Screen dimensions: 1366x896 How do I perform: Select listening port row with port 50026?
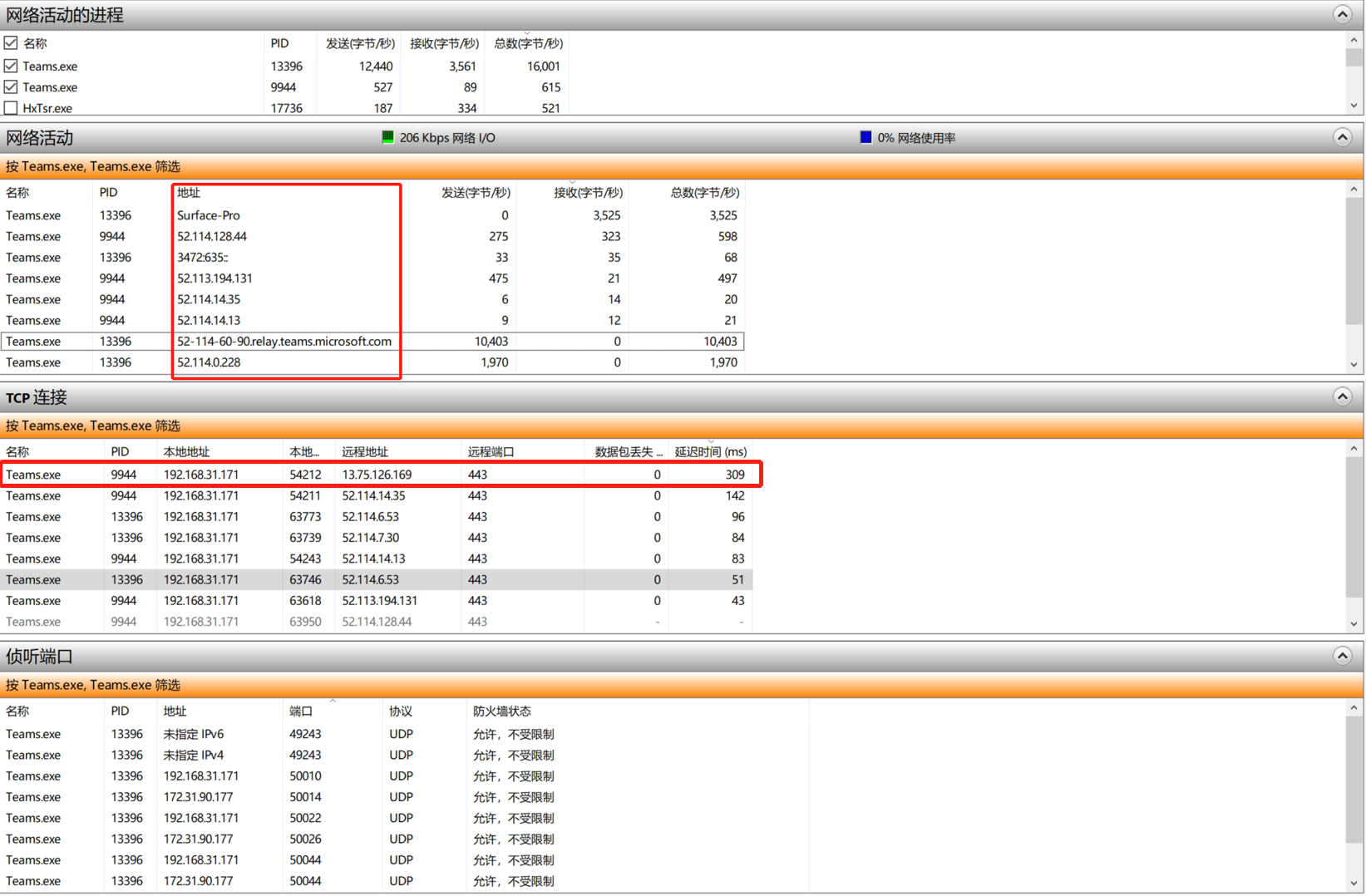(x=405, y=839)
